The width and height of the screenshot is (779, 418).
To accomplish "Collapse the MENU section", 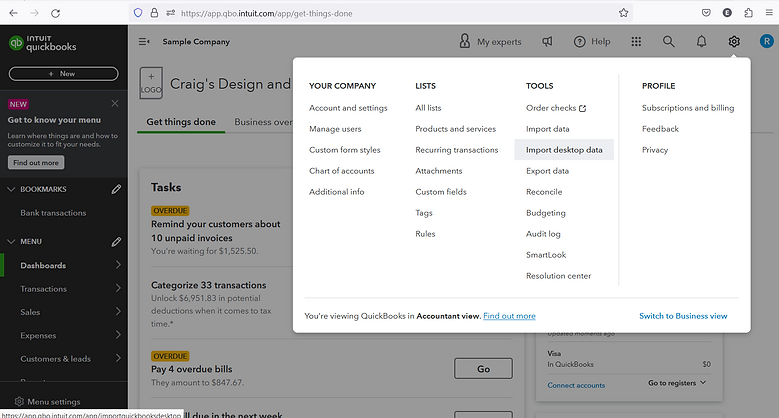I will coord(11,242).
